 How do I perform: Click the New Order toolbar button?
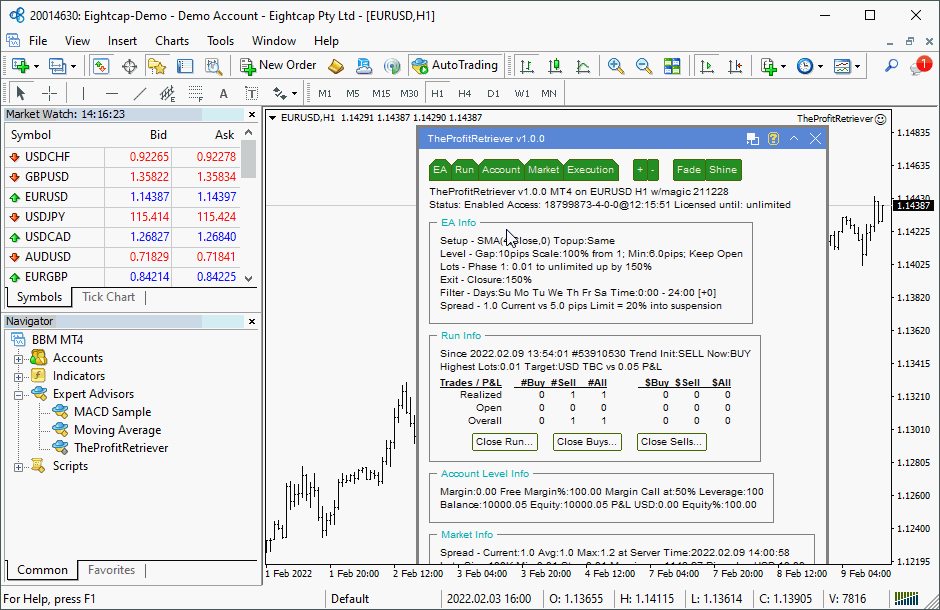tap(279, 66)
